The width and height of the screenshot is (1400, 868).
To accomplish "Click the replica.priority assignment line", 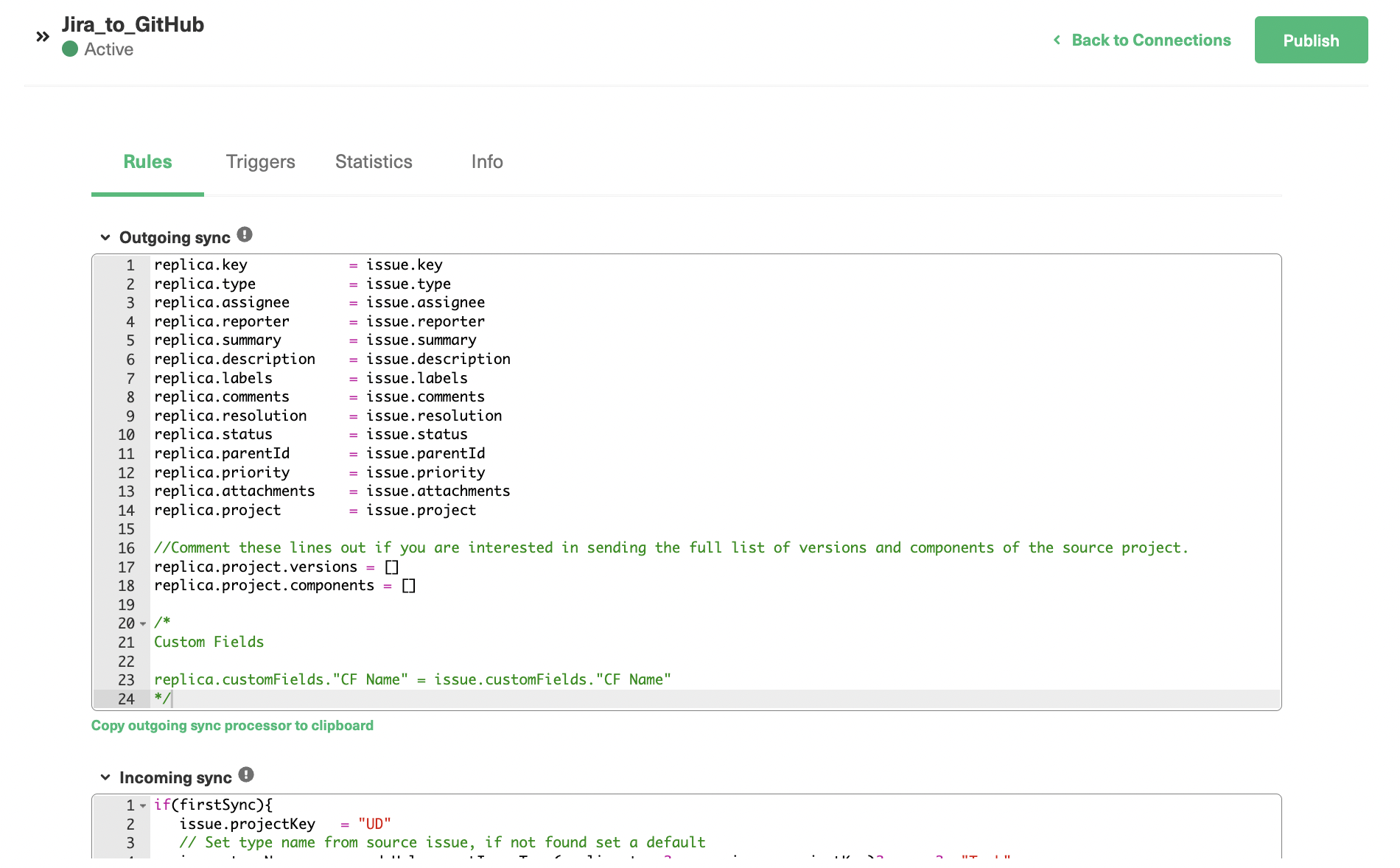I will click(x=319, y=472).
